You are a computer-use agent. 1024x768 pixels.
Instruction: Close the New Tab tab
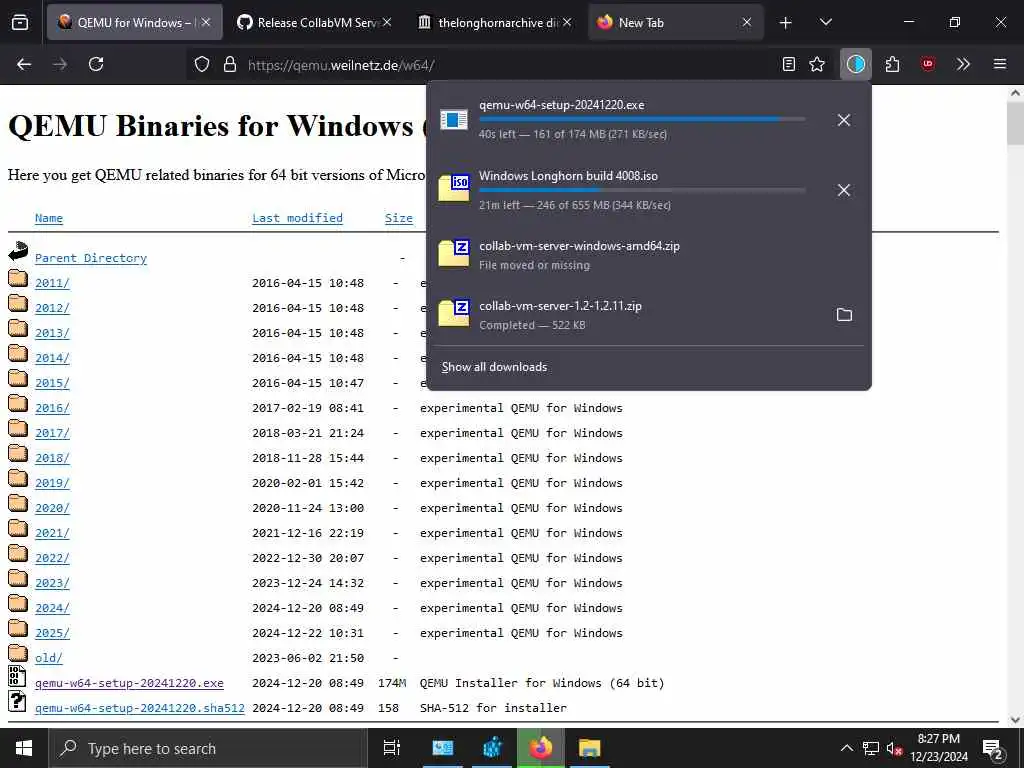pos(747,22)
